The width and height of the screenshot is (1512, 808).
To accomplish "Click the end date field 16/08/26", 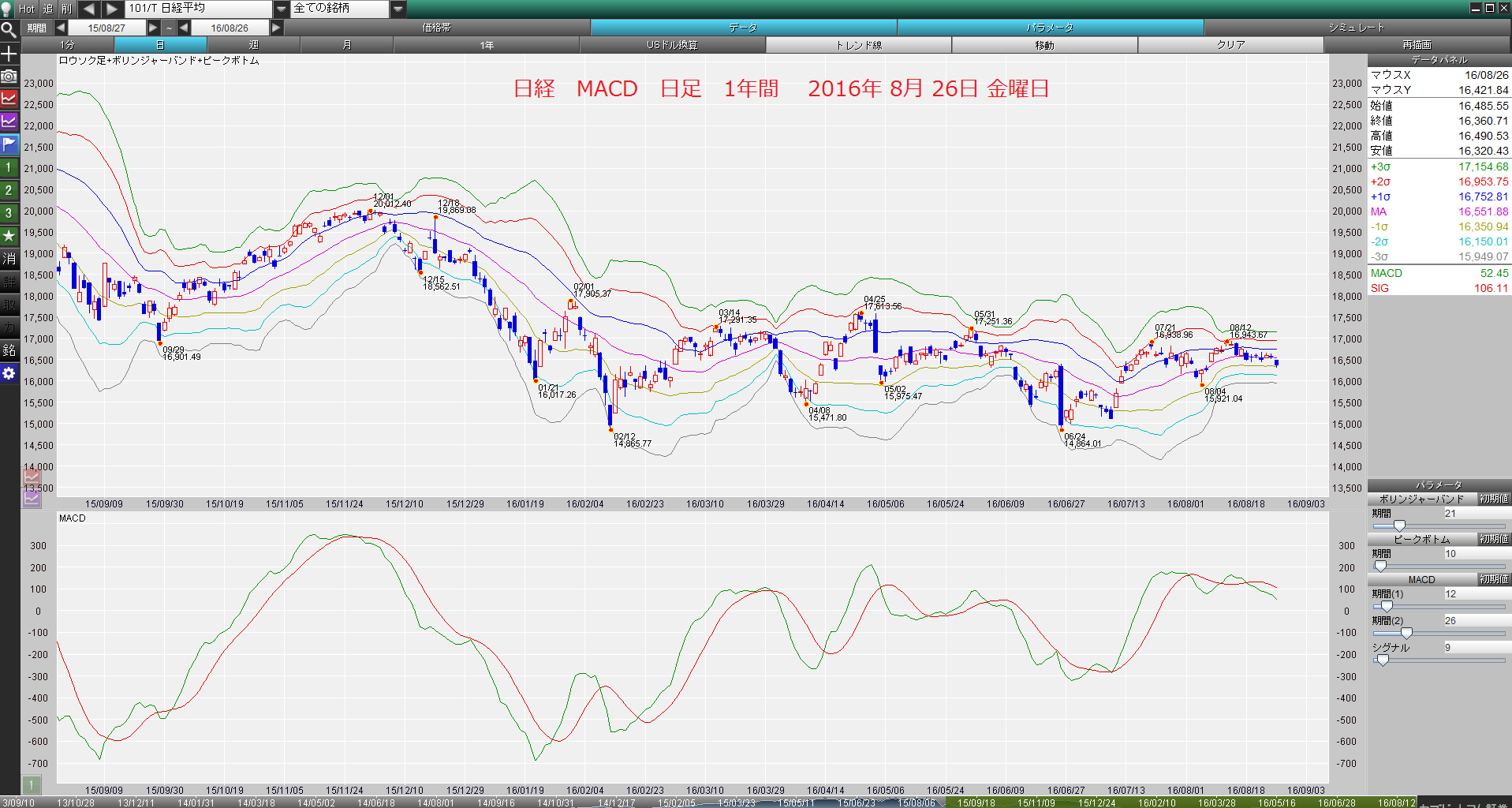I will [230, 28].
